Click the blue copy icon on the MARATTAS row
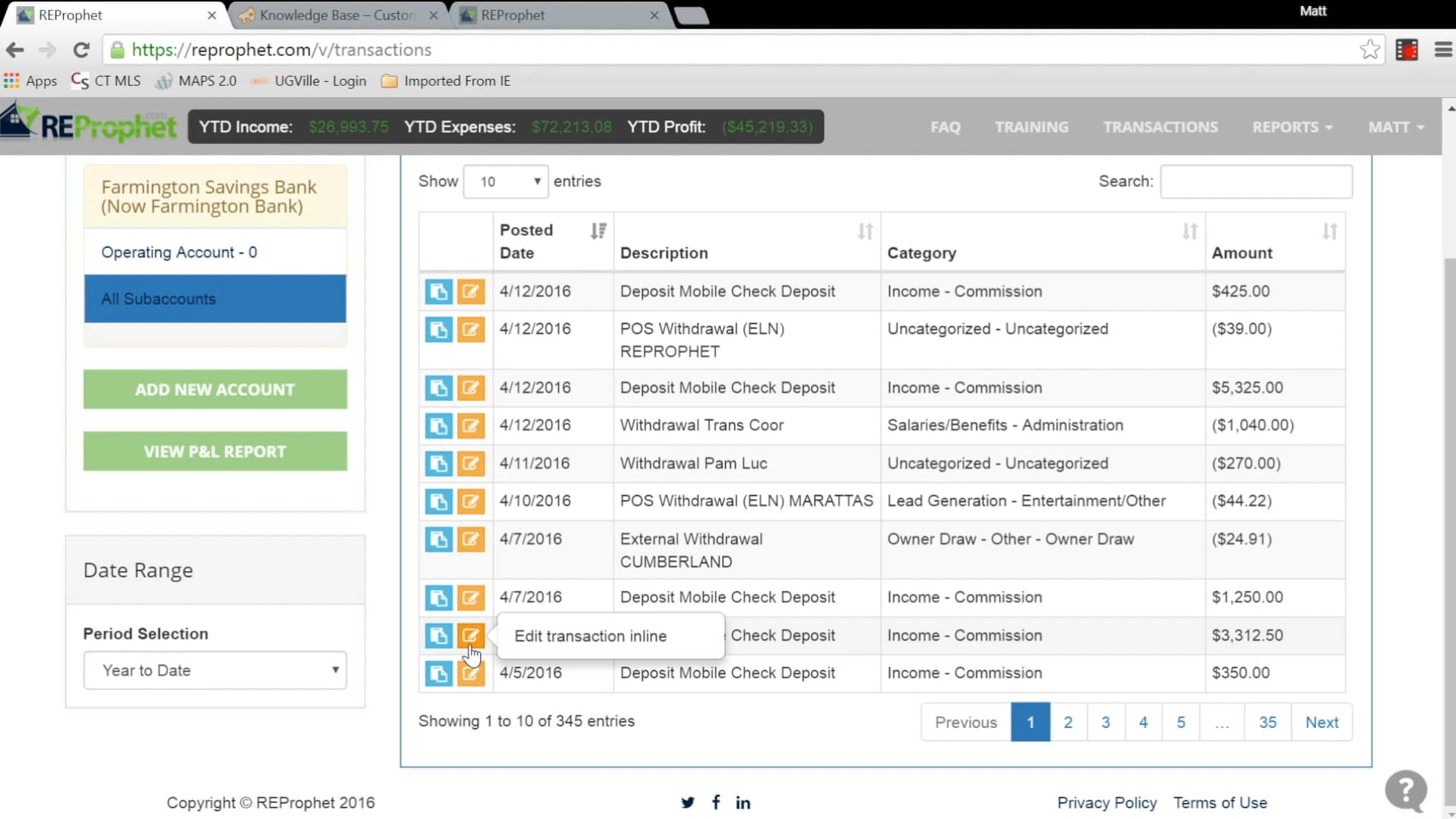This screenshot has height=819, width=1456. tap(438, 502)
